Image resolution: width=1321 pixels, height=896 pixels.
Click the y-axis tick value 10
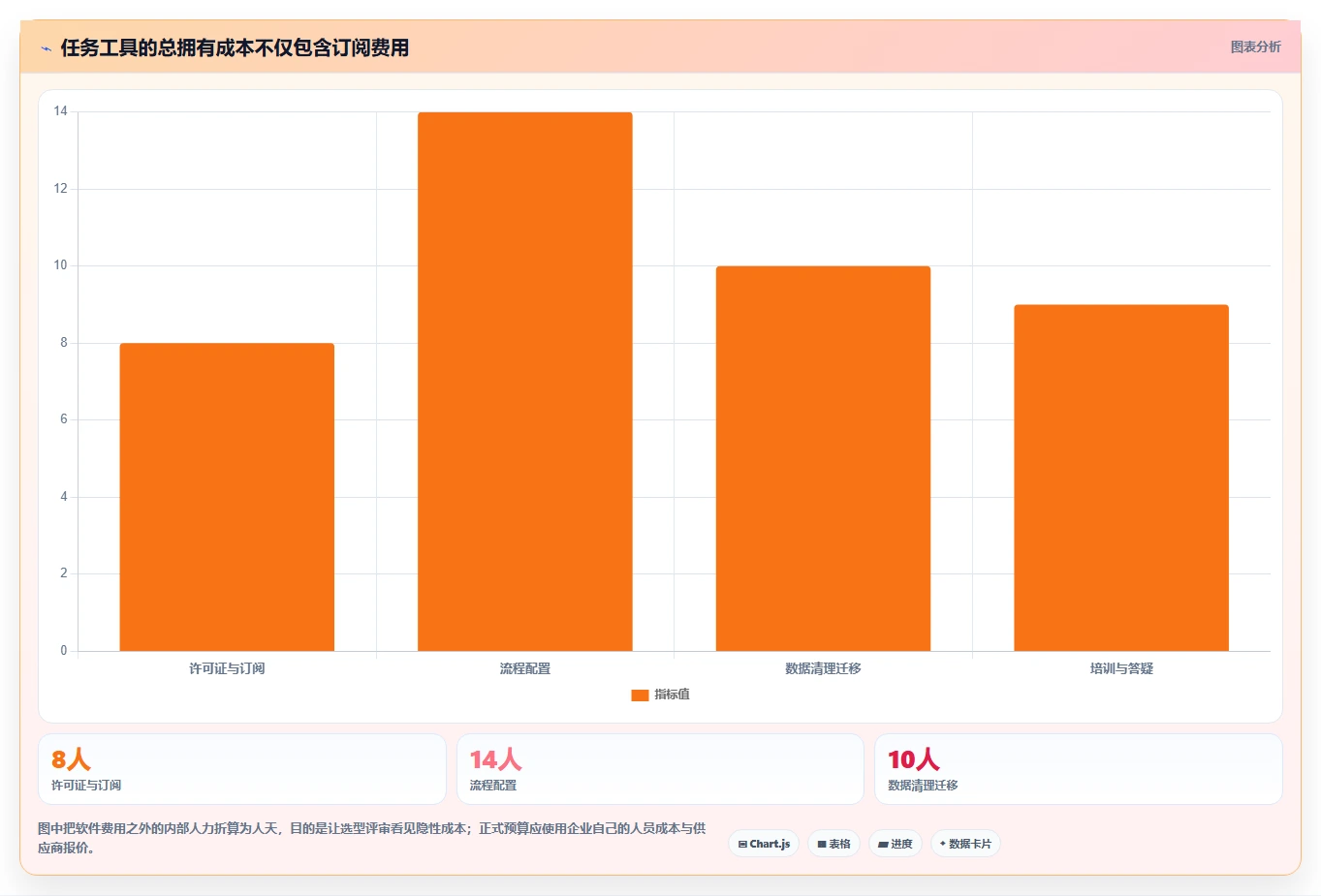coord(61,265)
